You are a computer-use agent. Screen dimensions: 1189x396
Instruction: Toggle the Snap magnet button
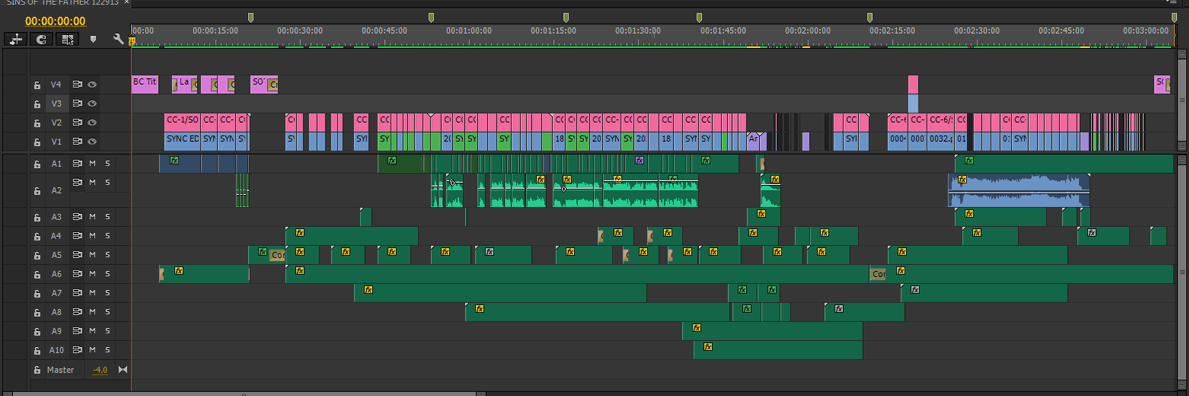point(41,39)
